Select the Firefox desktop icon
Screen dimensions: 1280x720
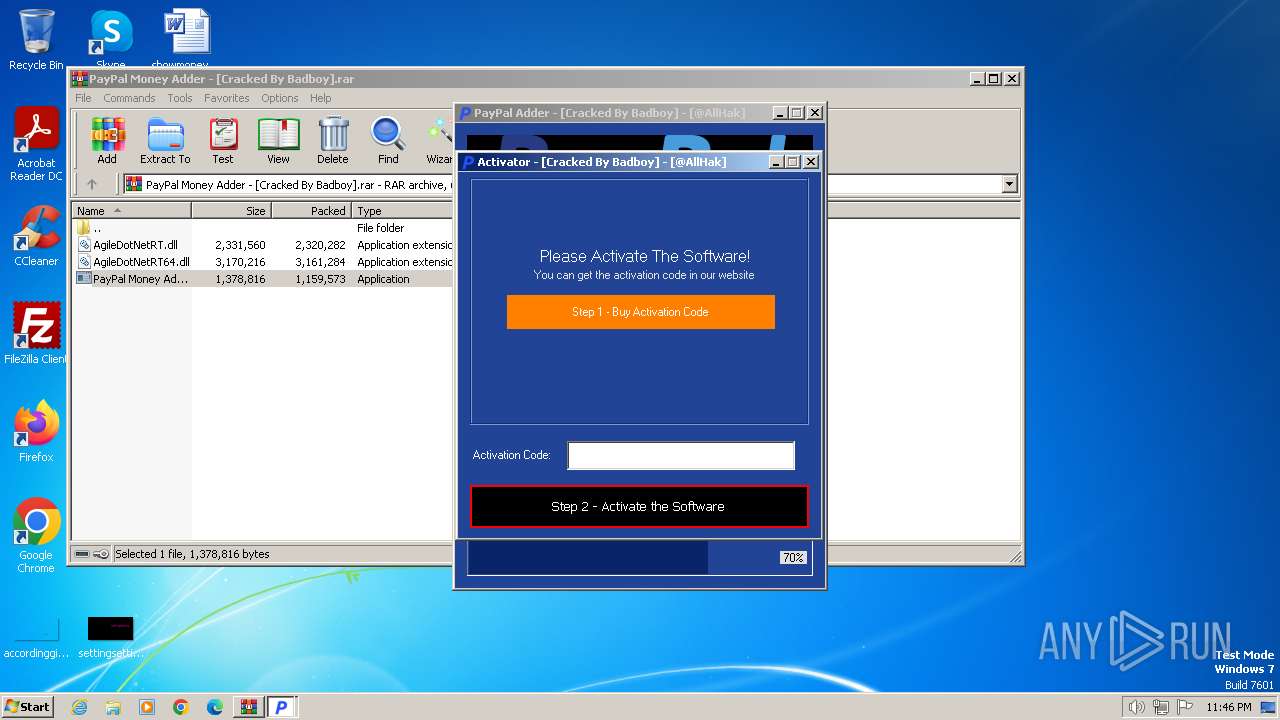point(36,432)
